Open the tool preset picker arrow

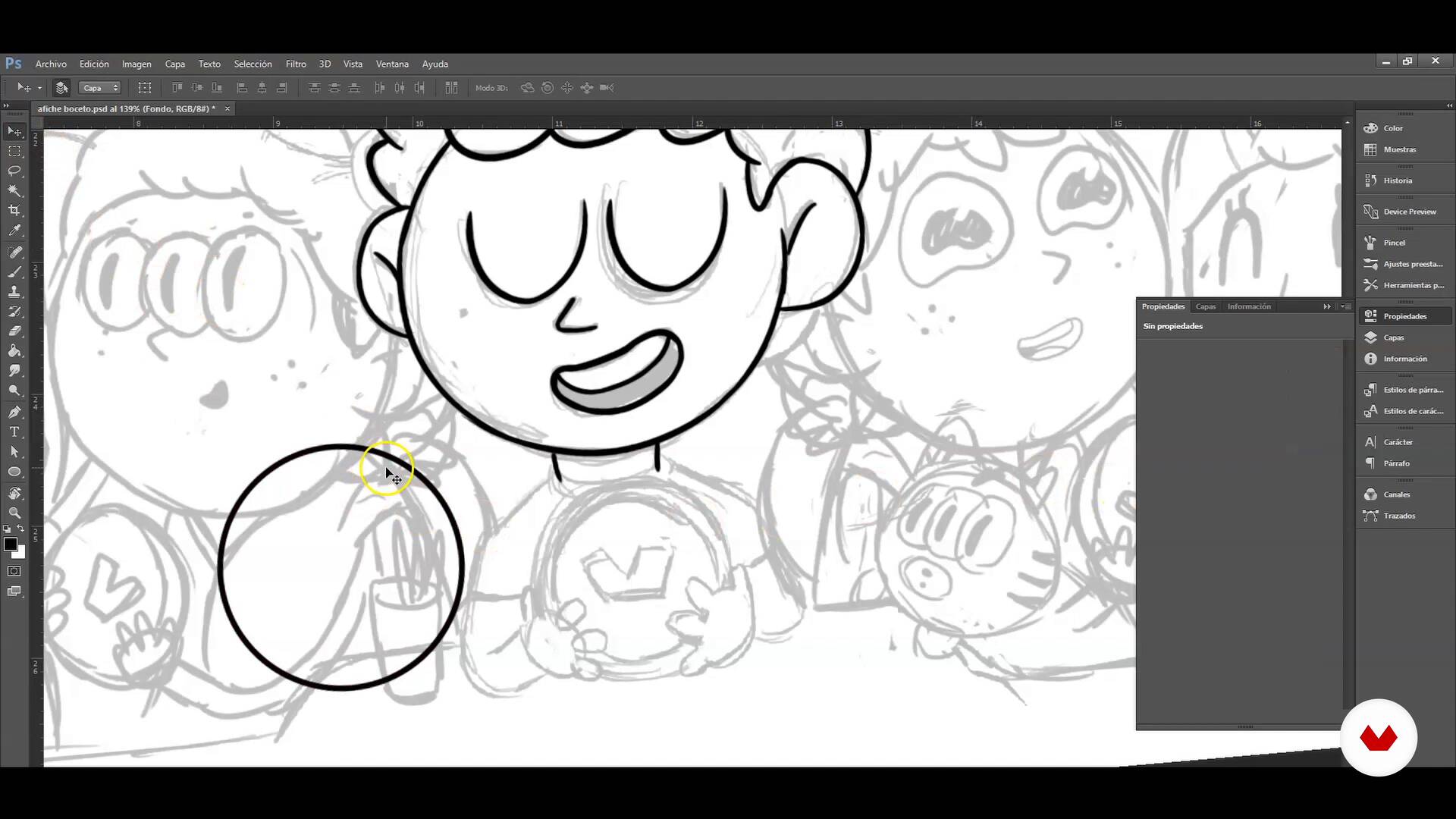click(39, 88)
